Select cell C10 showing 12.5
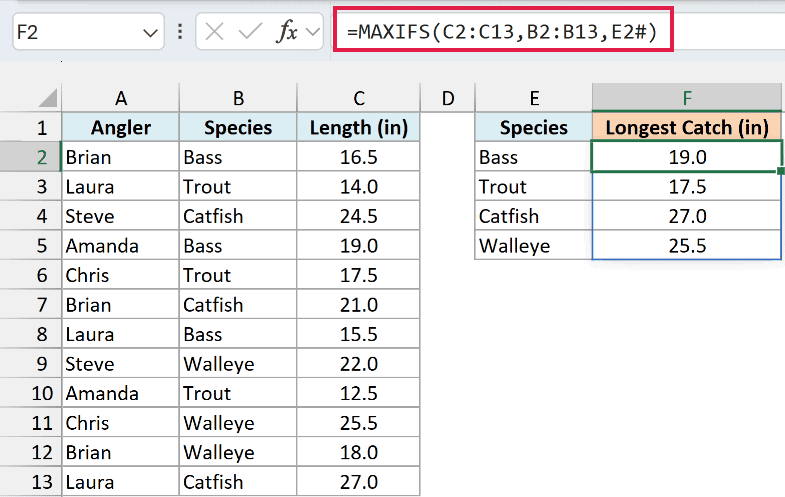785x497 pixels. click(358, 393)
